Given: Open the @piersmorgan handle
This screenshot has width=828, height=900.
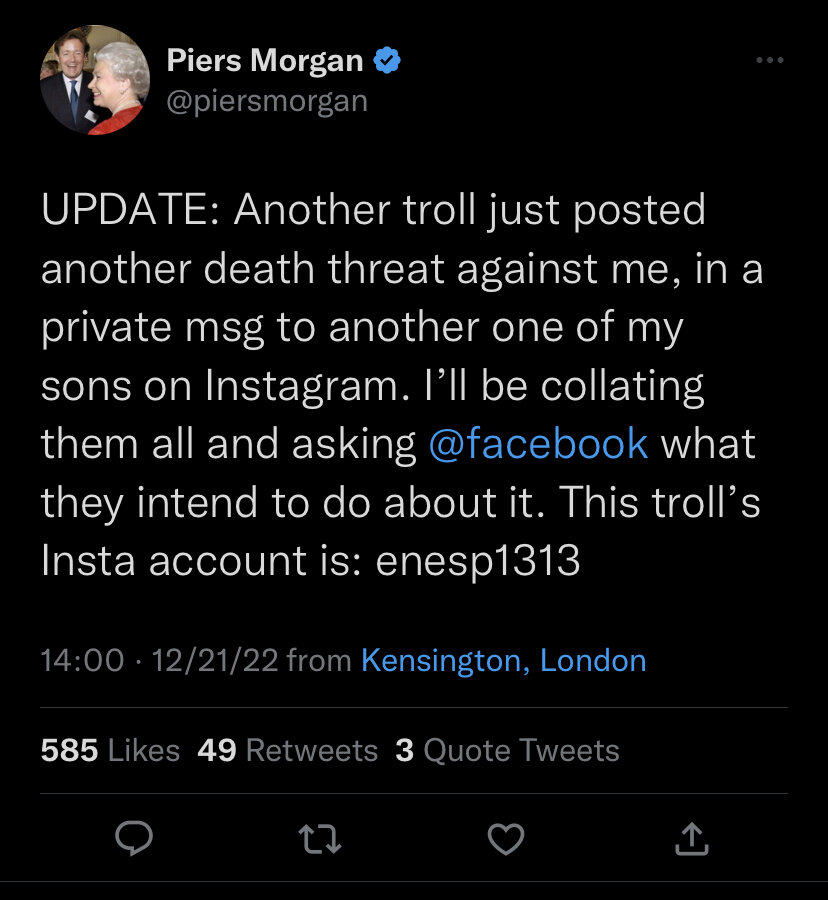Looking at the screenshot, I should tap(267, 101).
